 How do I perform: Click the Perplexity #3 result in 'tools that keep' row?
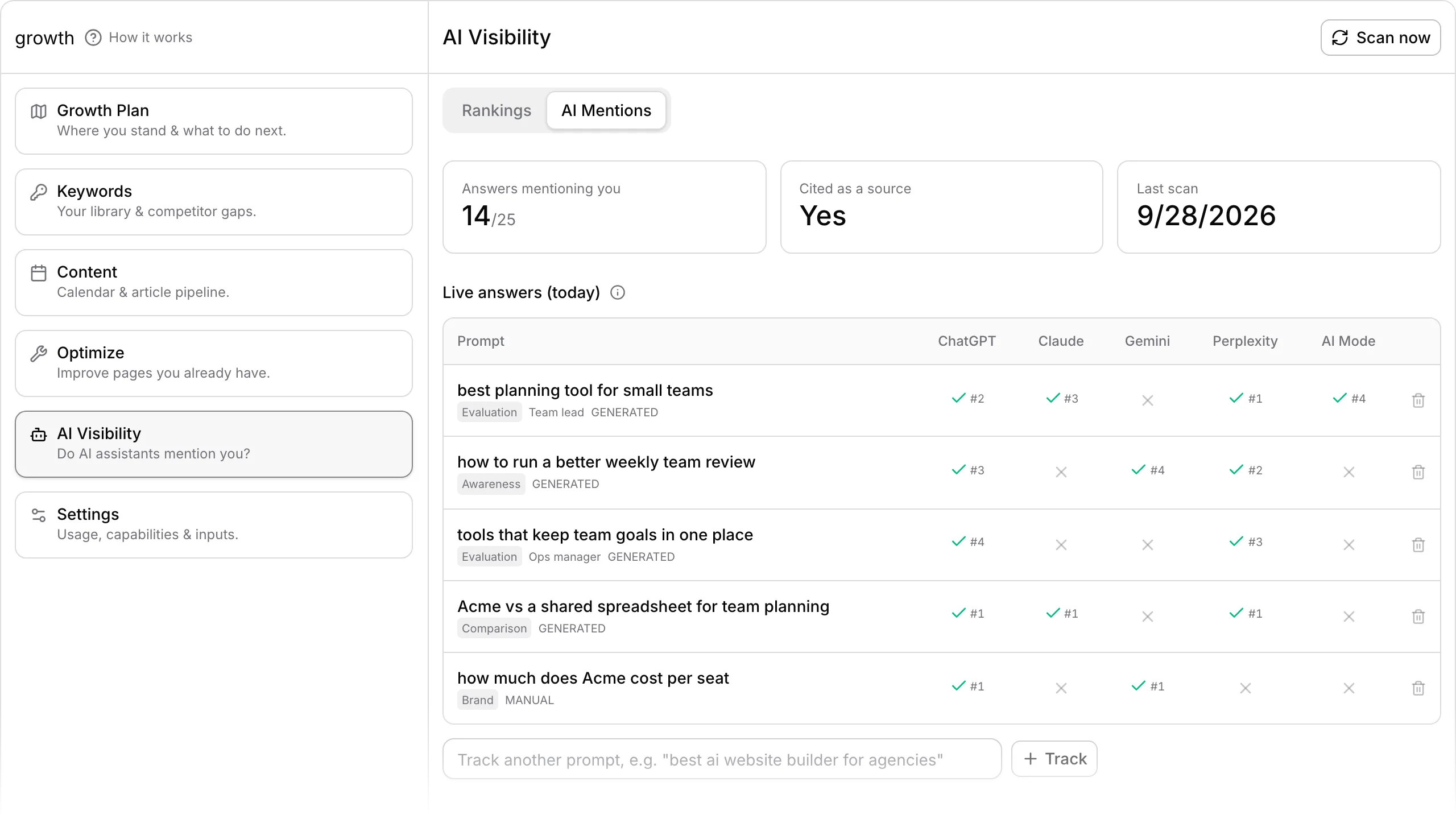(x=1246, y=541)
